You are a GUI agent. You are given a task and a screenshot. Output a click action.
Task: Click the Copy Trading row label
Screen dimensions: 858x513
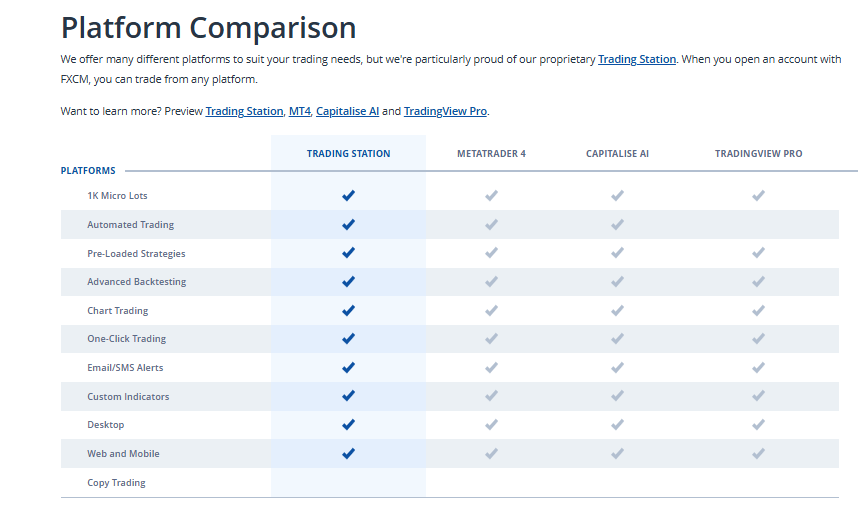116,482
